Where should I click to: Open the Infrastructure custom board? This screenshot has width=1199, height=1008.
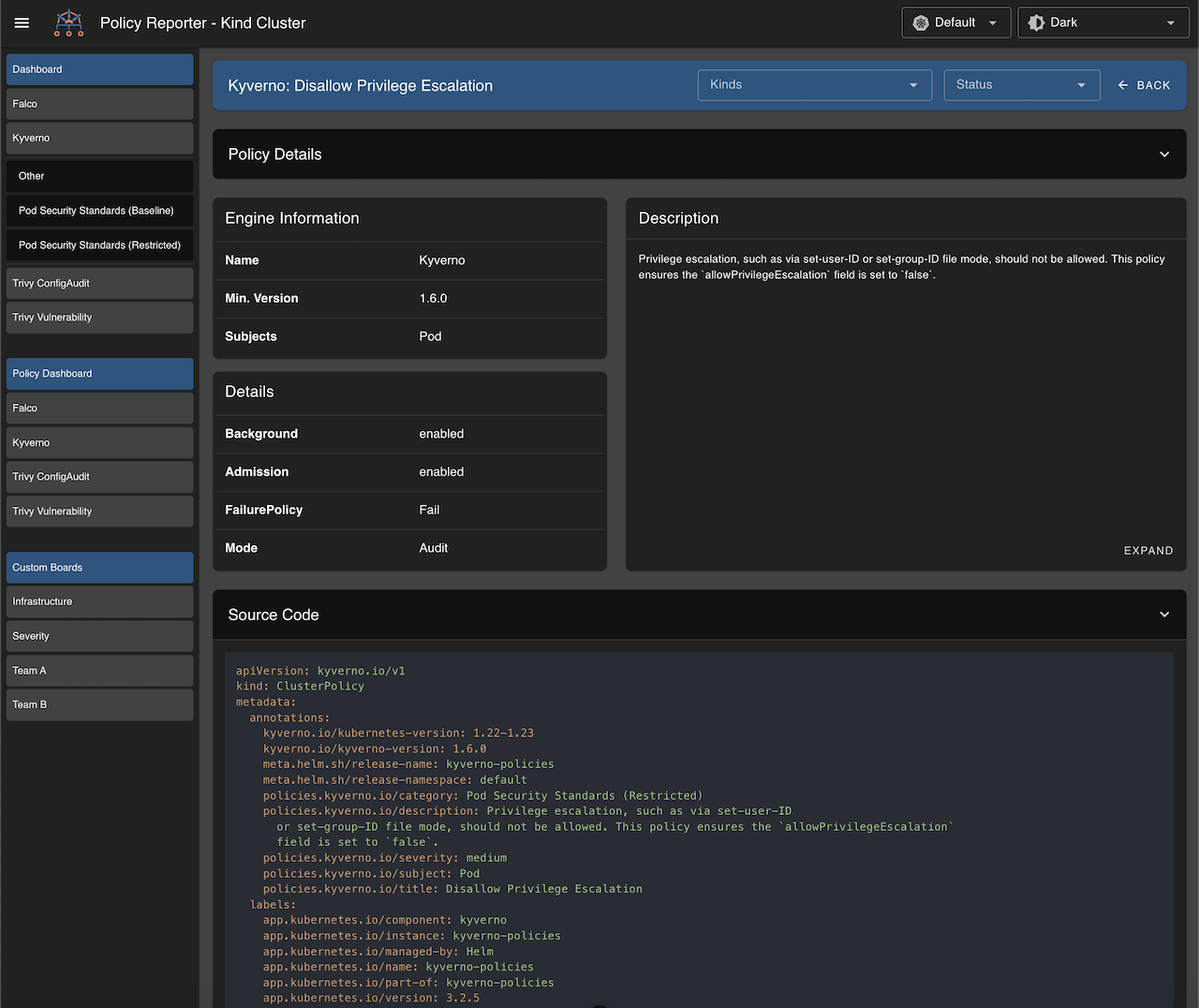pos(100,601)
